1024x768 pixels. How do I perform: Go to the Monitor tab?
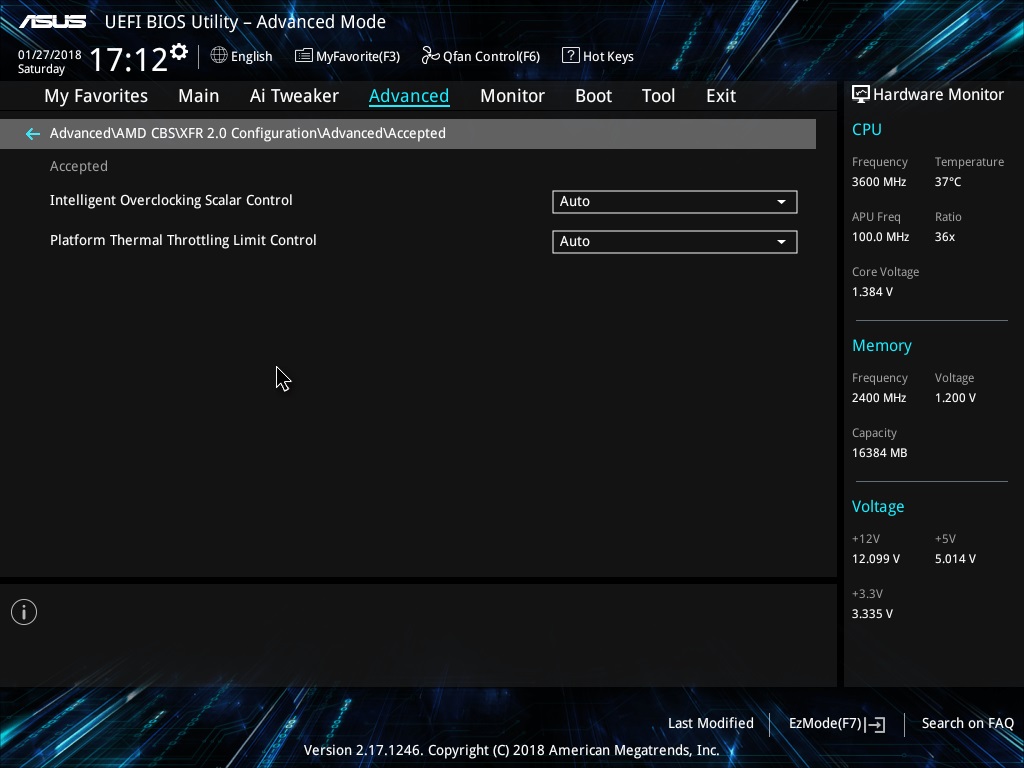(x=512, y=96)
